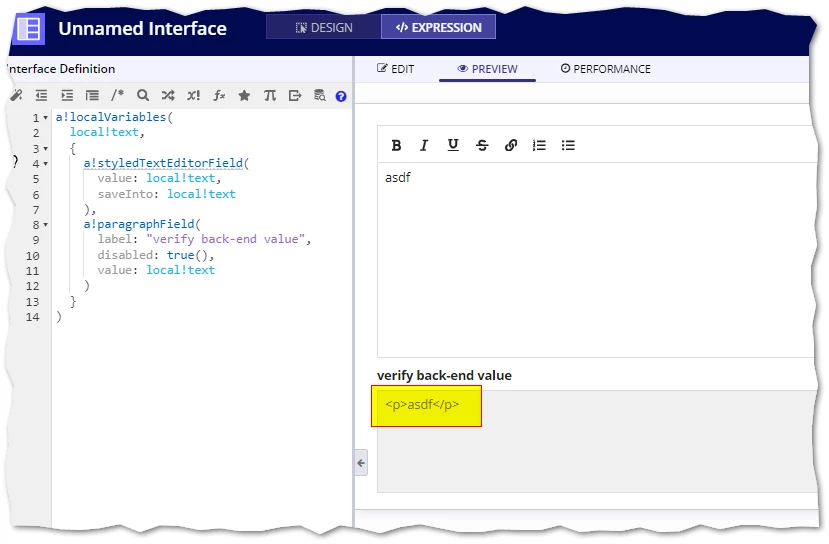829x544 pixels.
Task: Click the magic wand icon in the editor toolbar
Action: tap(16, 96)
